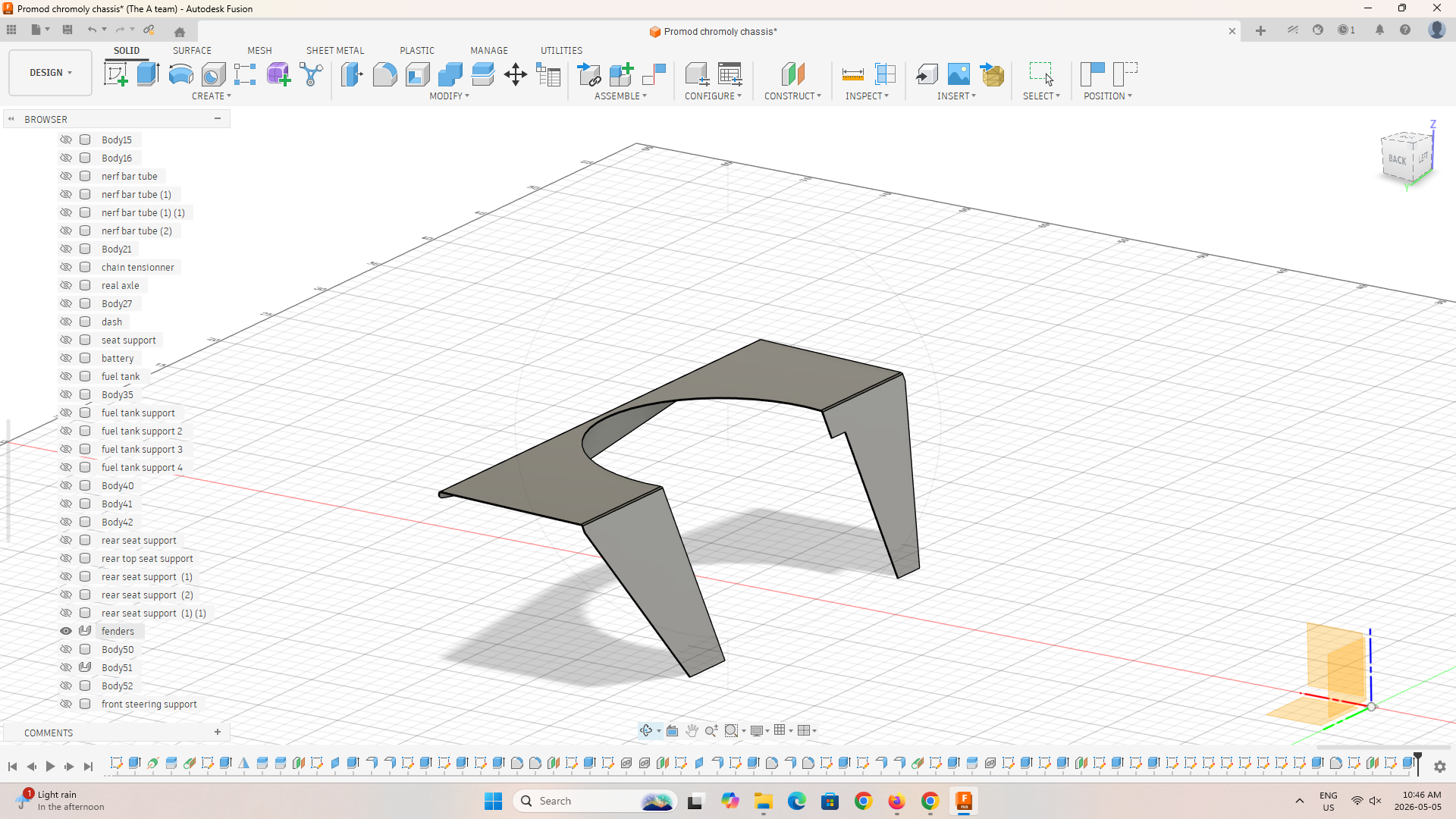Expand the INSERT menu
1456x819 pixels.
(x=957, y=96)
